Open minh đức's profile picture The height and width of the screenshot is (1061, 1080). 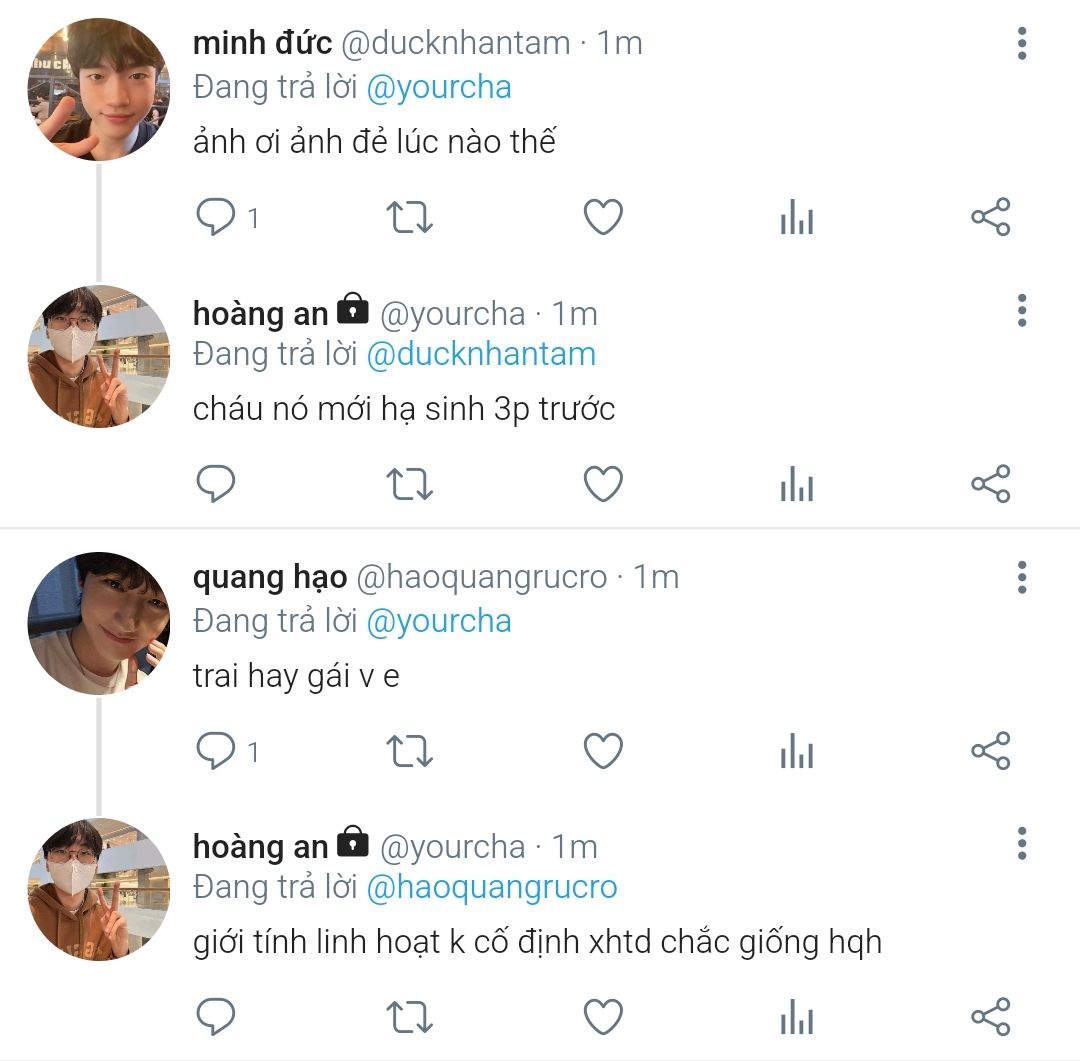tap(98, 88)
